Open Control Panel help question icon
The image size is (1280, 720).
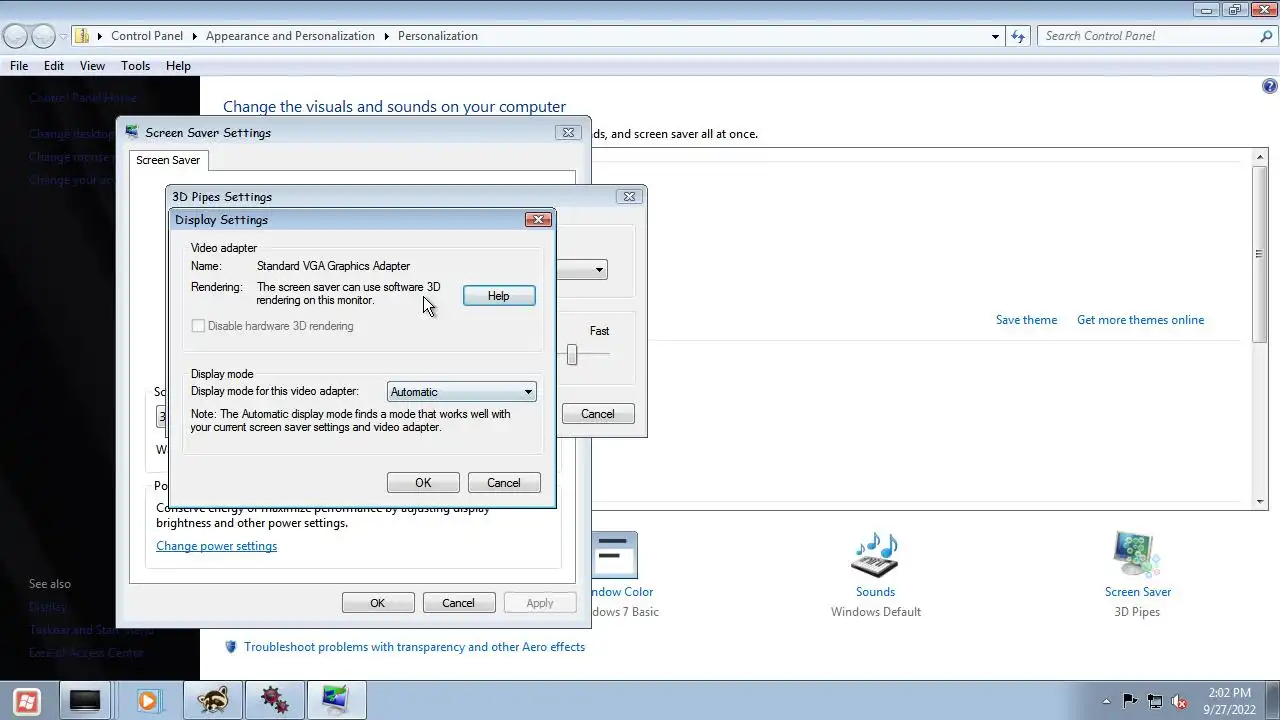coord(1270,87)
